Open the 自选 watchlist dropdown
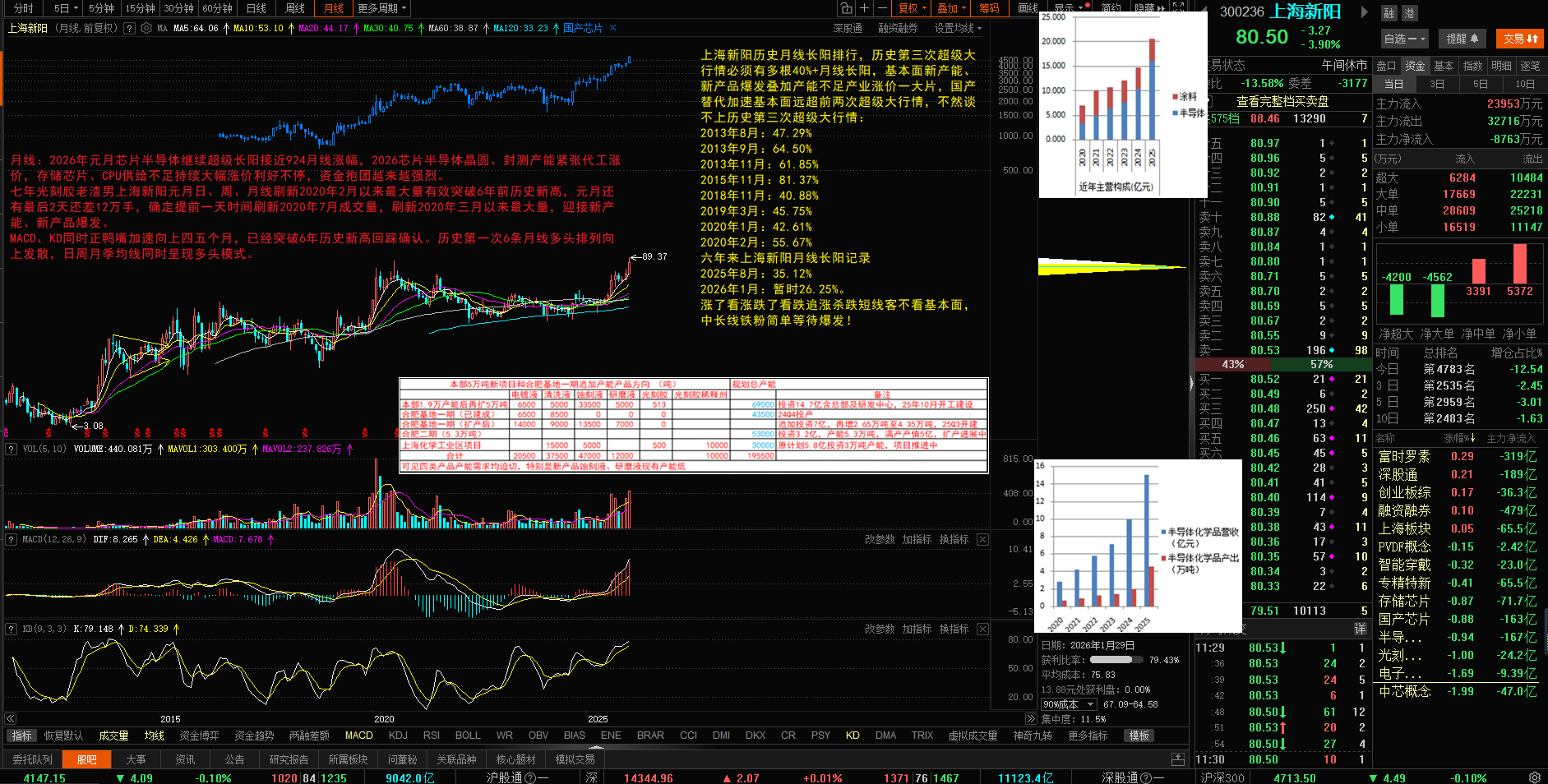The height and width of the screenshot is (784, 1548). [x=1405, y=39]
